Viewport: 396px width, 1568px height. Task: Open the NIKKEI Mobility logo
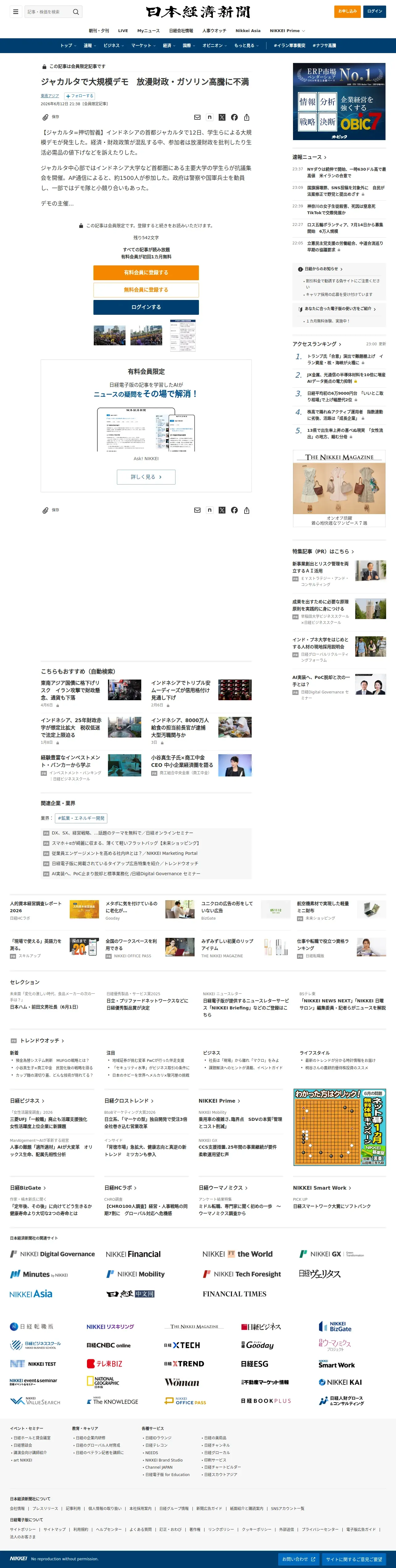[135, 1274]
